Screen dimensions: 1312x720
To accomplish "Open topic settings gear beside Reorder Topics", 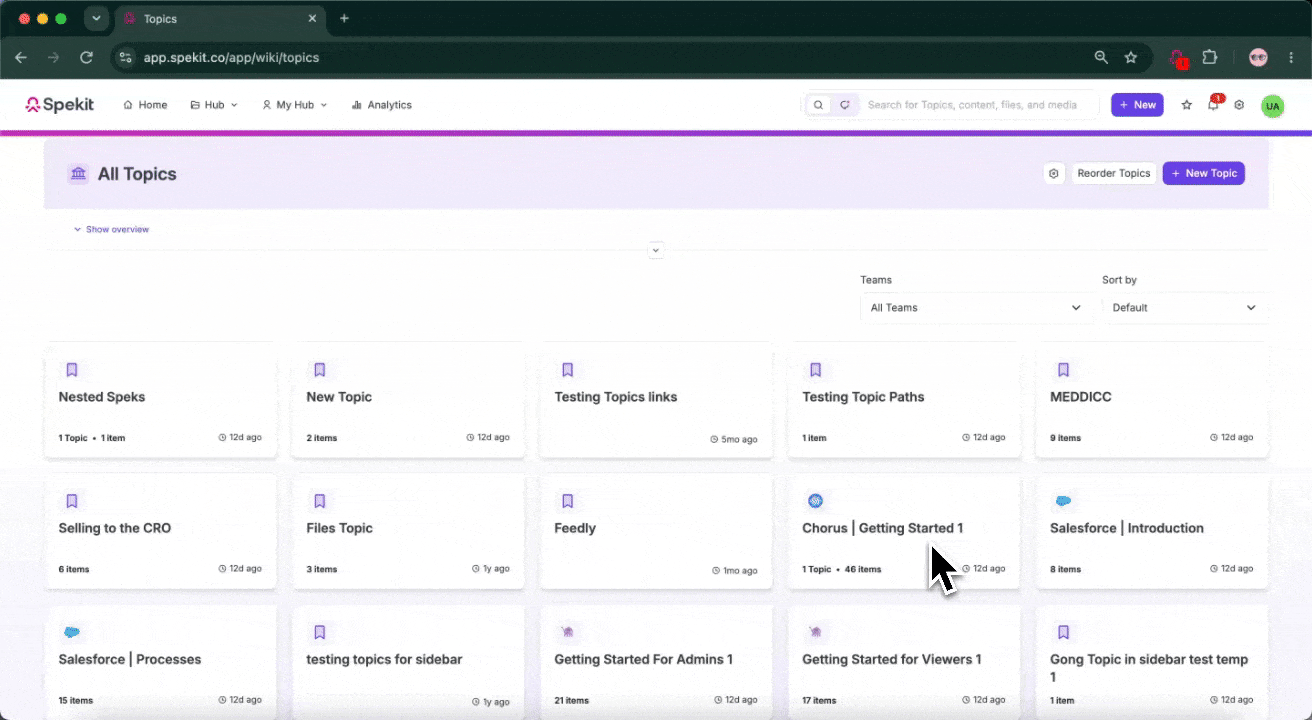I will pyautogui.click(x=1053, y=174).
